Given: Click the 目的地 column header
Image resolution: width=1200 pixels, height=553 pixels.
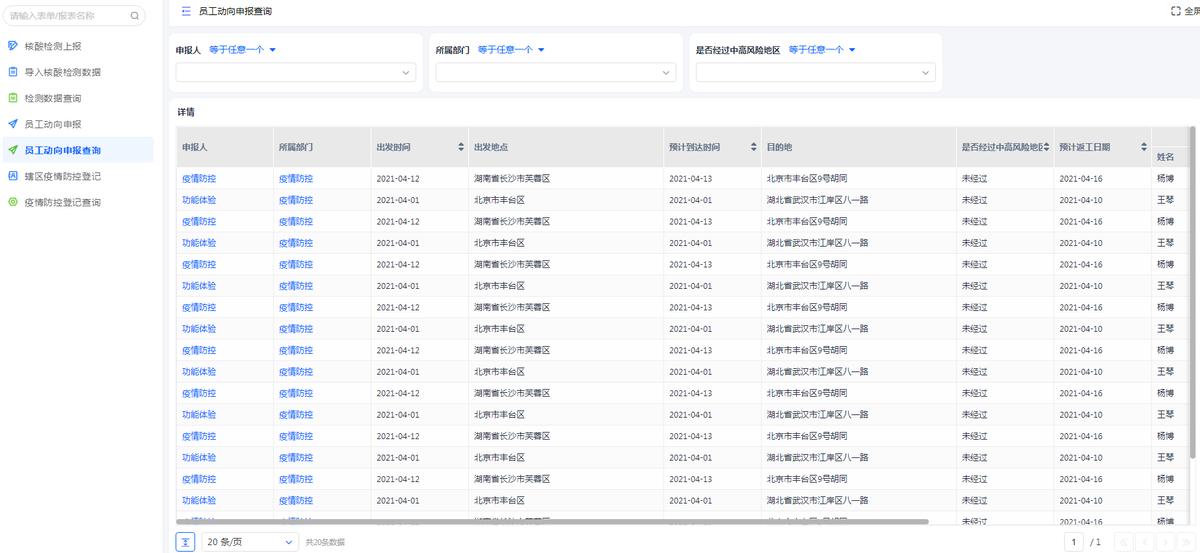Looking at the screenshot, I should [x=858, y=147].
